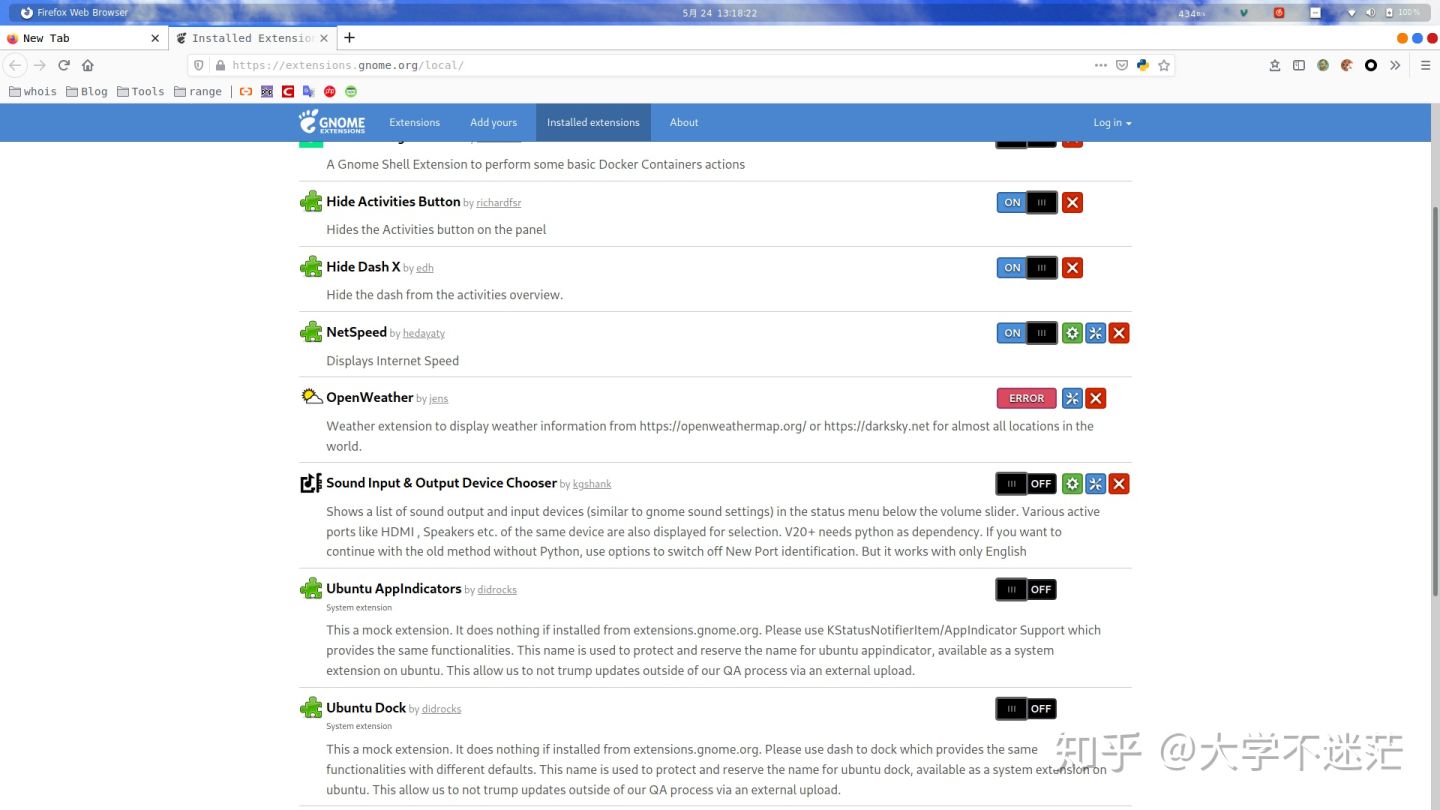
Task: Open OpenWeather extension title link
Action: click(370, 397)
